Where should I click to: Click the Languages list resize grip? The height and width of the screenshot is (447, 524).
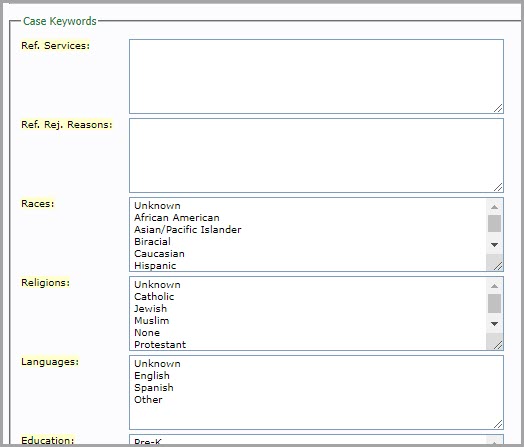[498, 424]
